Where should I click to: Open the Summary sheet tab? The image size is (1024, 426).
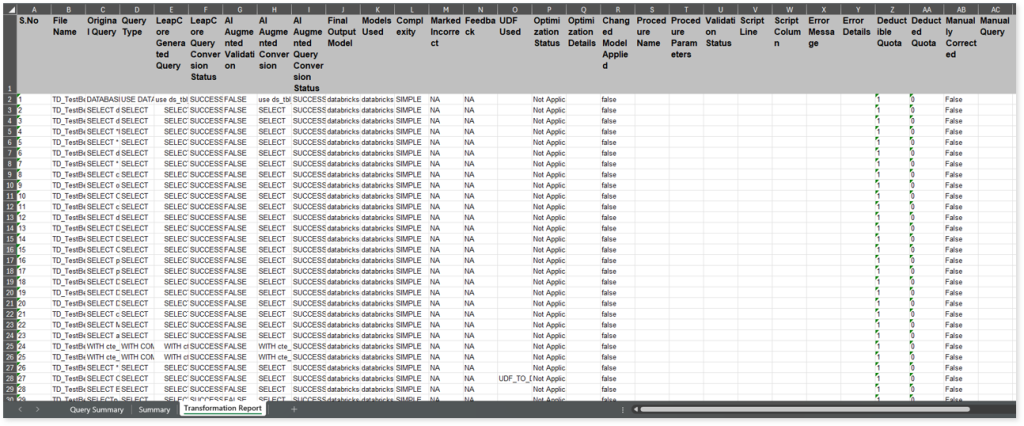click(x=154, y=410)
